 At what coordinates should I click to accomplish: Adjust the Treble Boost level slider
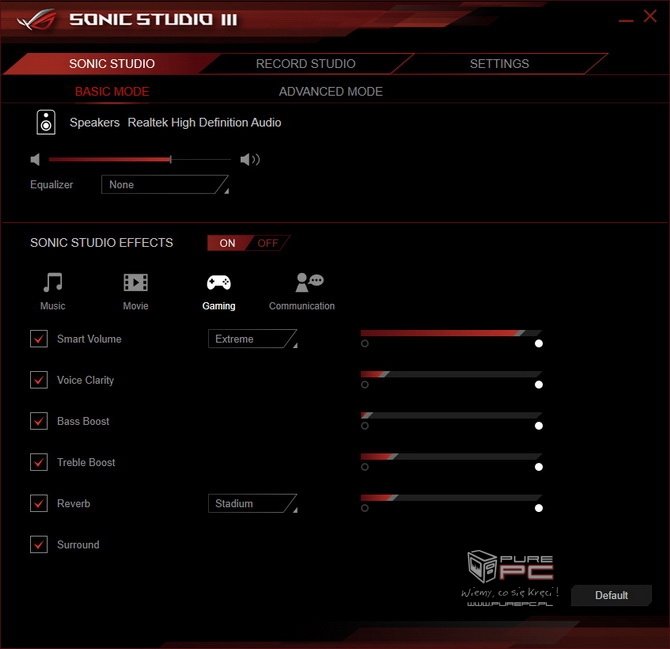(x=451, y=456)
